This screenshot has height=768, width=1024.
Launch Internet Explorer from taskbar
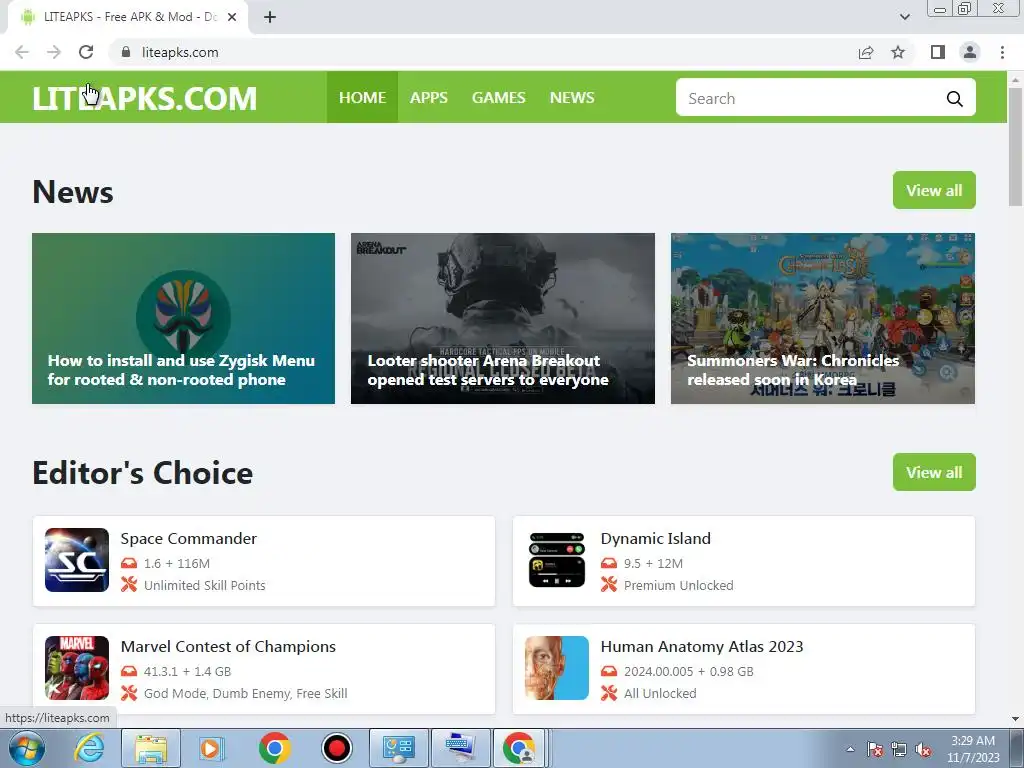tap(88, 748)
